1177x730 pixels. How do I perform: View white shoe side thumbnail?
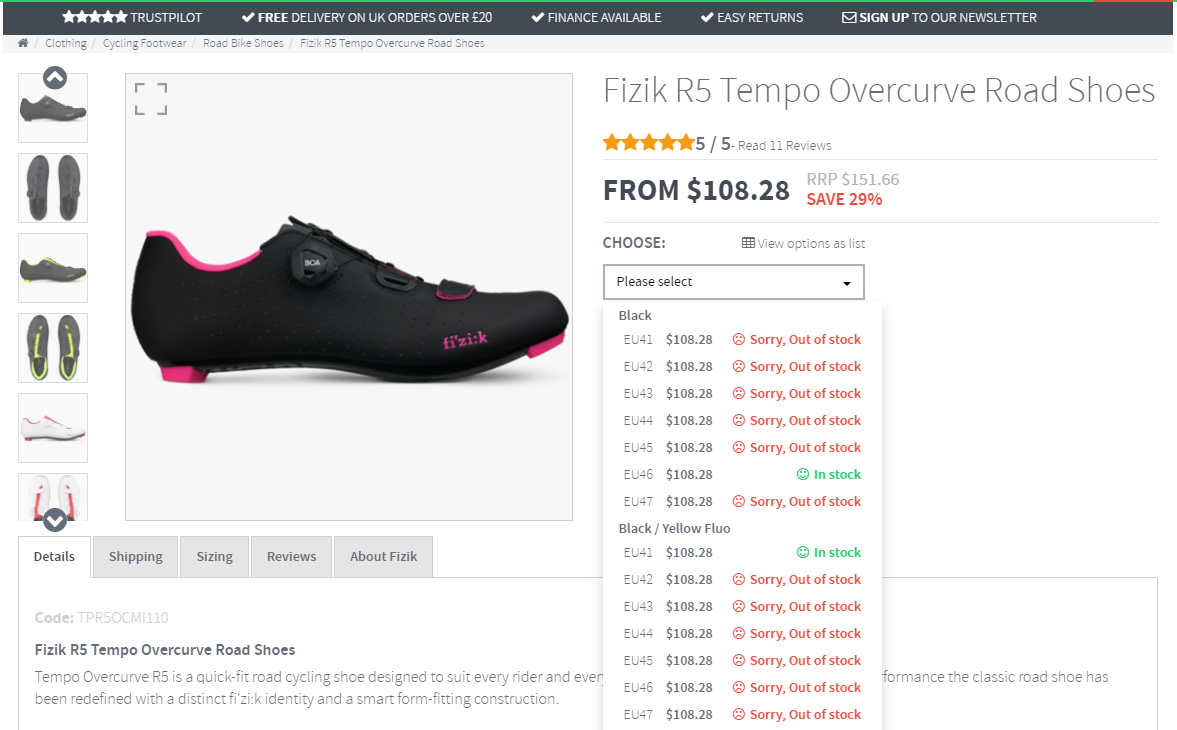[x=53, y=428]
